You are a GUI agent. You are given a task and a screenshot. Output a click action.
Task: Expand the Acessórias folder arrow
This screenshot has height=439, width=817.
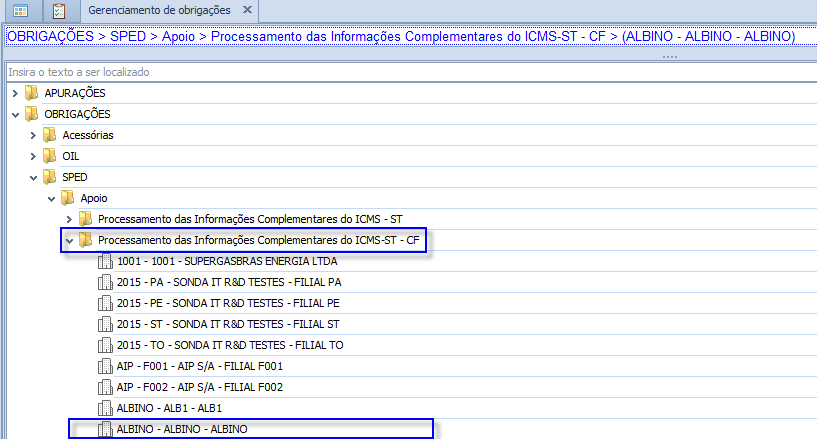tap(32, 135)
